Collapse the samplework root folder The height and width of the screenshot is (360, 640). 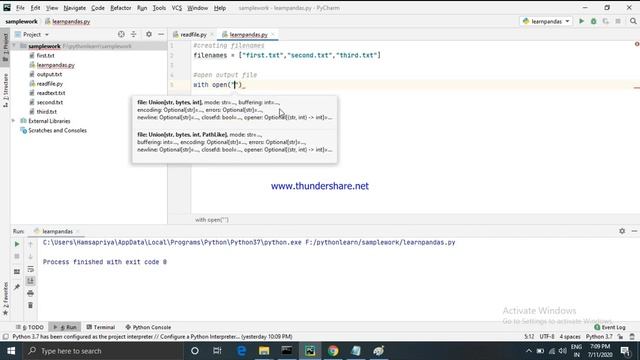[15, 46]
